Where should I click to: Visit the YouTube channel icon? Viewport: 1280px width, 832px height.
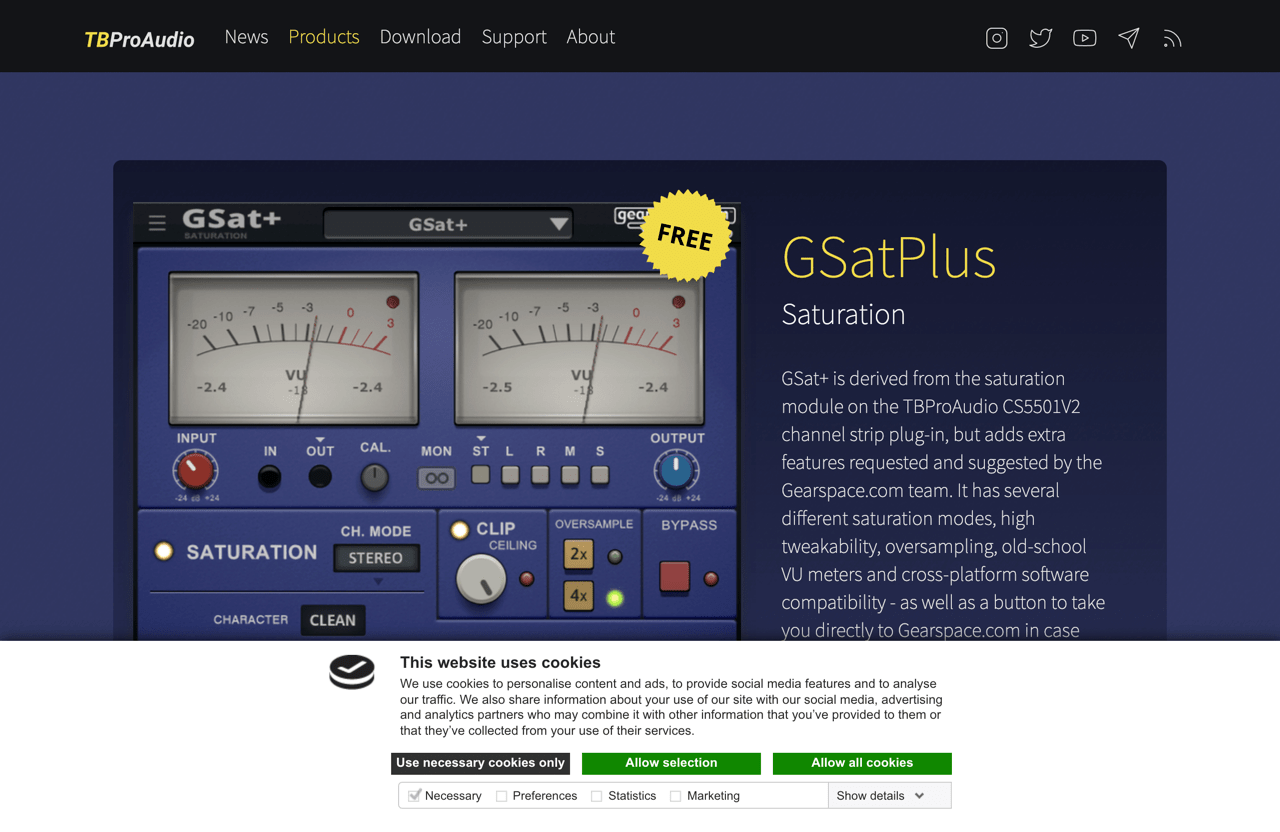click(x=1084, y=37)
